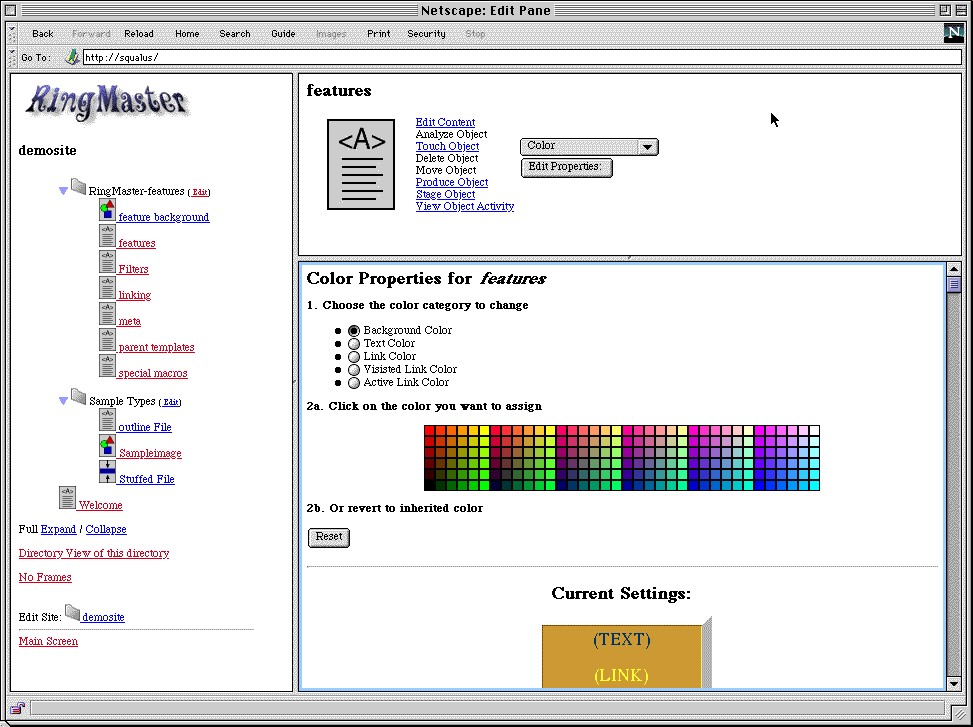
Task: Choose the Visited Link Color option
Action: click(x=353, y=370)
